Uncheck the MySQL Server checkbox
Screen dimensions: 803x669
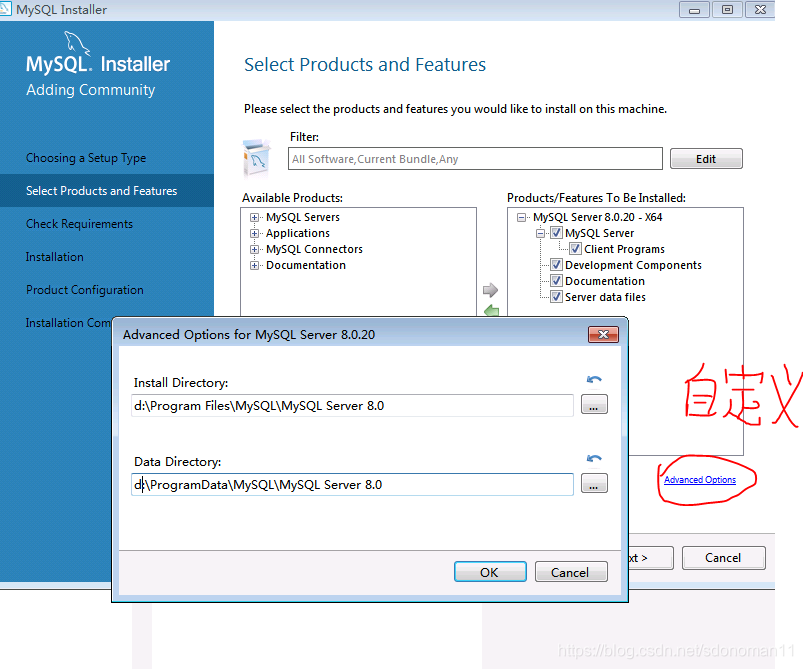(x=556, y=233)
